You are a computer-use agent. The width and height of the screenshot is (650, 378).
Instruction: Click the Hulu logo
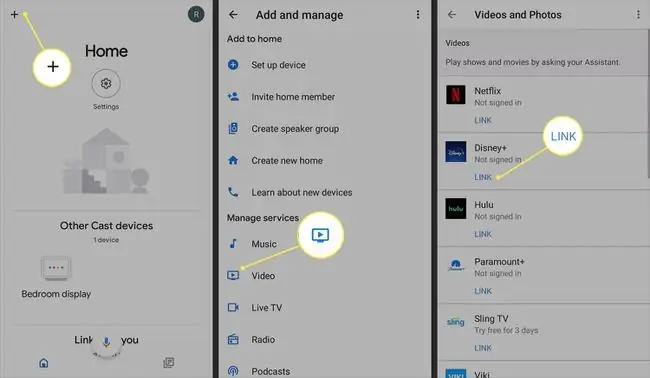[456, 208]
